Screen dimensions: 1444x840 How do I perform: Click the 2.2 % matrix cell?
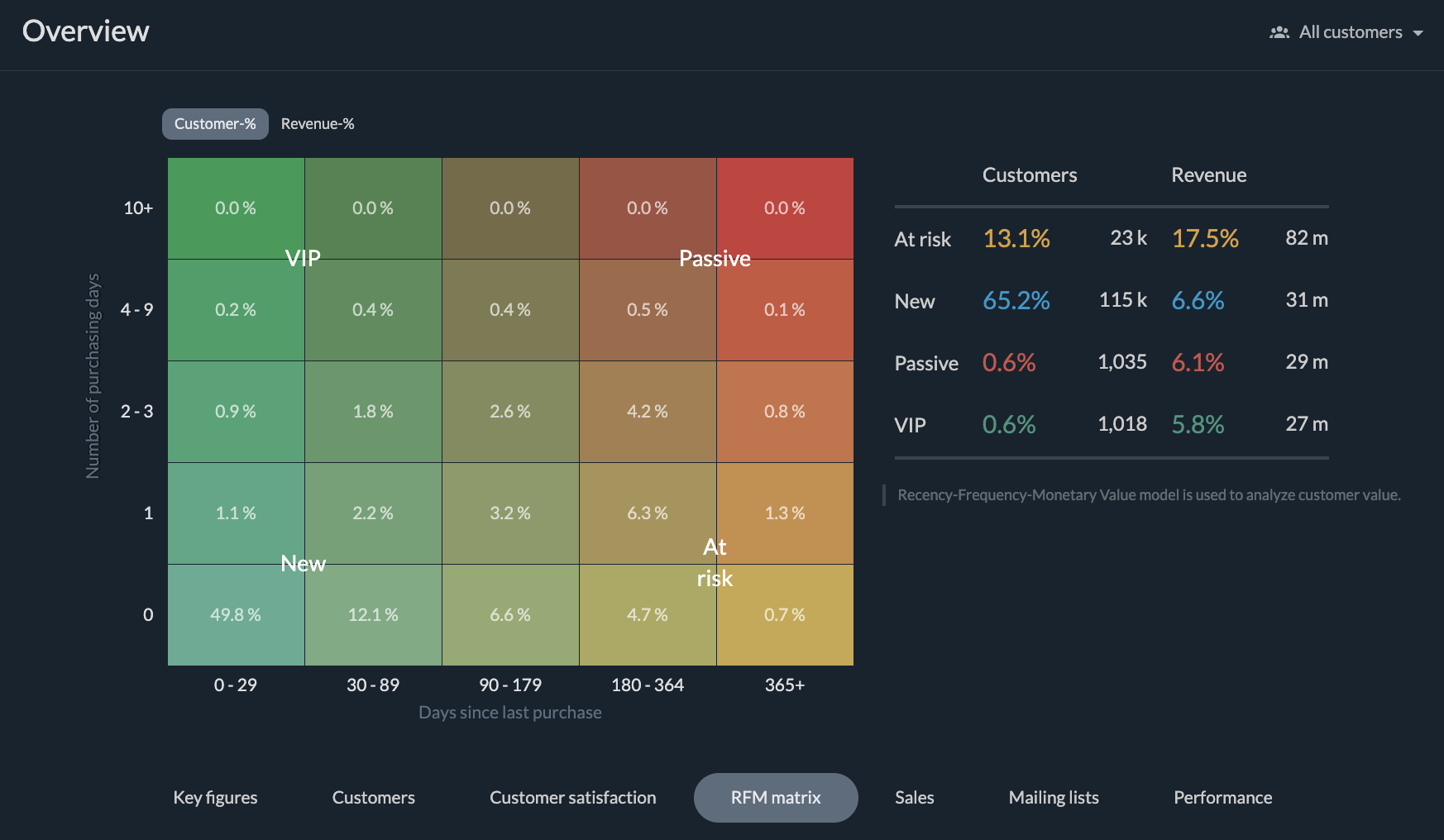click(x=373, y=513)
